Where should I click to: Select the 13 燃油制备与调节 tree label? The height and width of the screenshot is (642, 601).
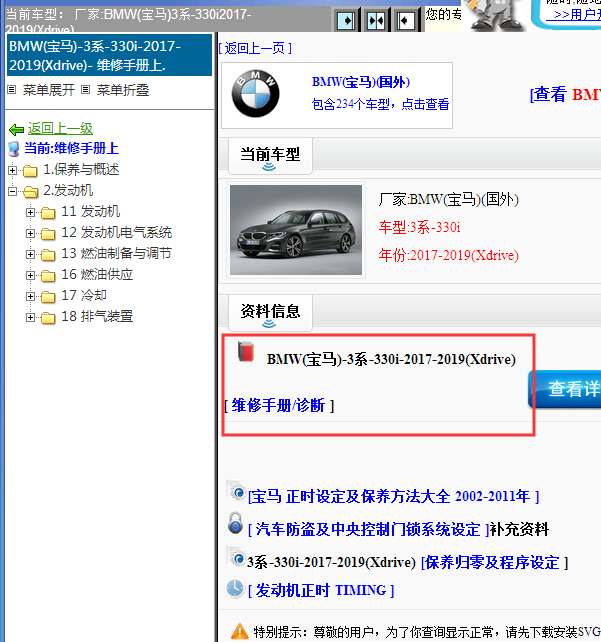click(x=117, y=253)
